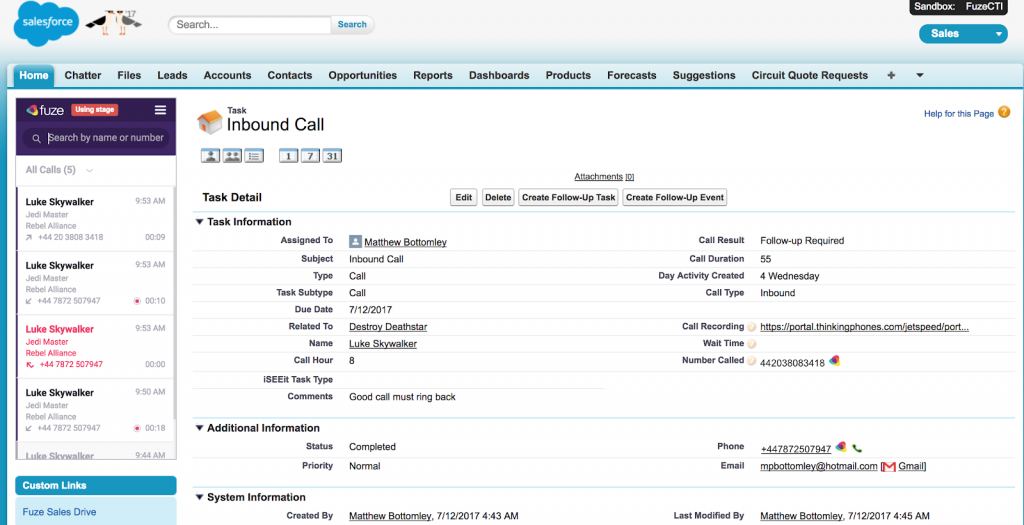
Task: Go to the Opportunities tab
Action: [x=362, y=75]
